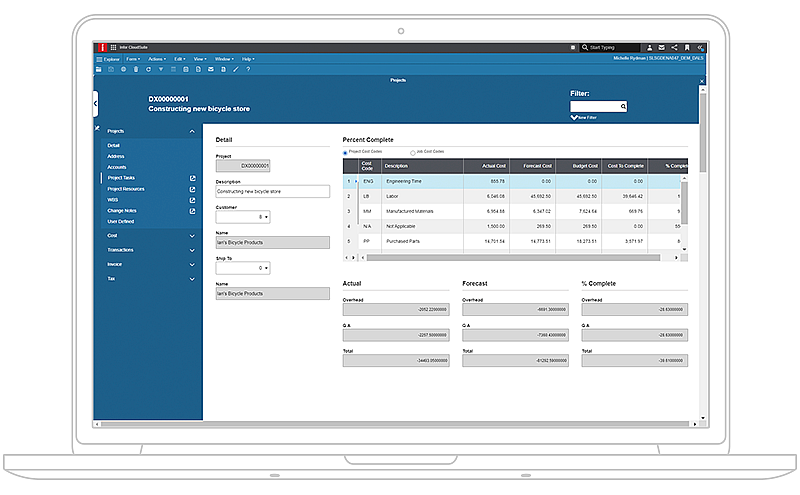
Task: Open the Window menu
Action: click(x=222, y=59)
